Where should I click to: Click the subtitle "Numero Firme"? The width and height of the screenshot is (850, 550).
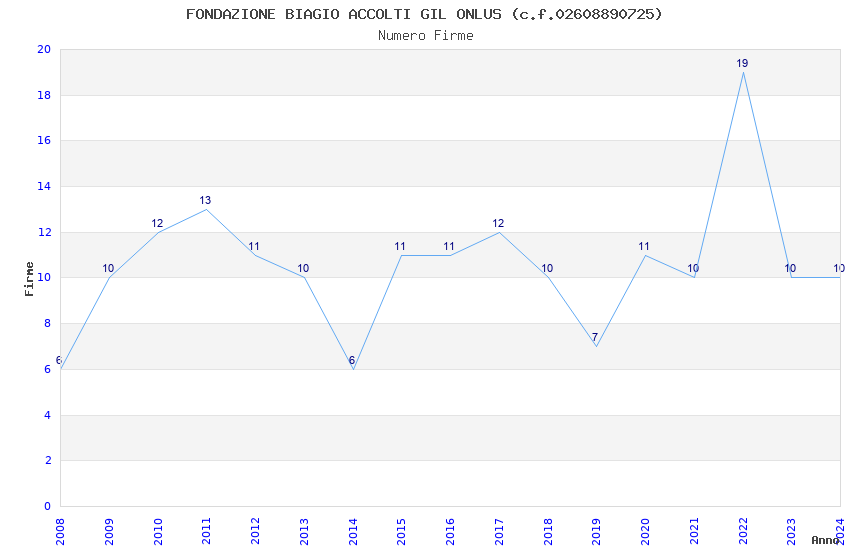point(426,36)
